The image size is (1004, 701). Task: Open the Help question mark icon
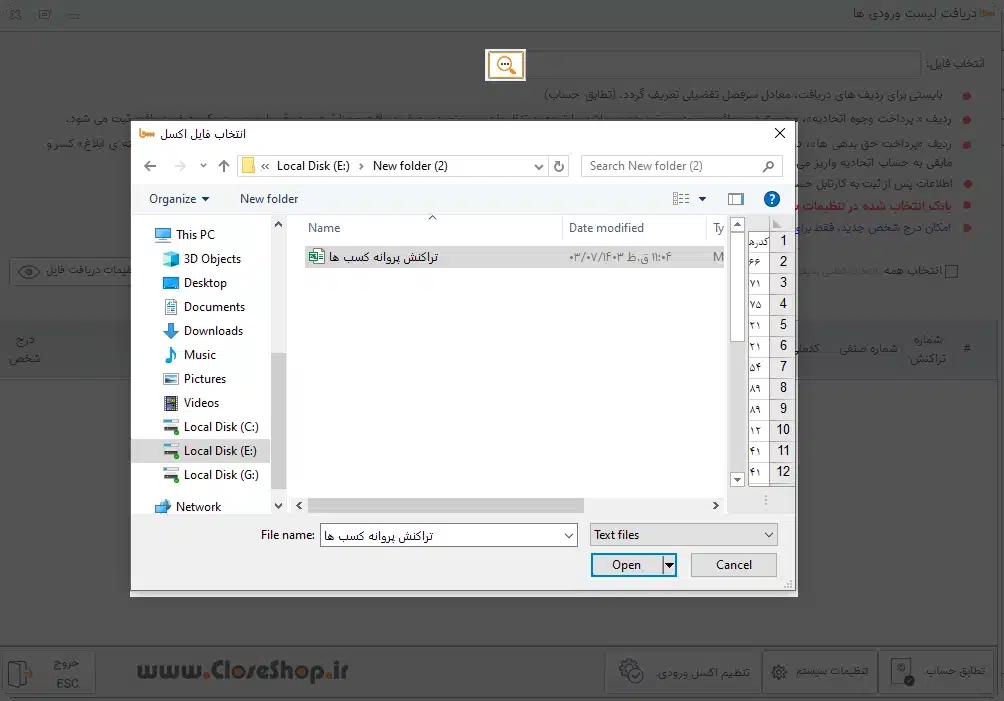pos(772,199)
